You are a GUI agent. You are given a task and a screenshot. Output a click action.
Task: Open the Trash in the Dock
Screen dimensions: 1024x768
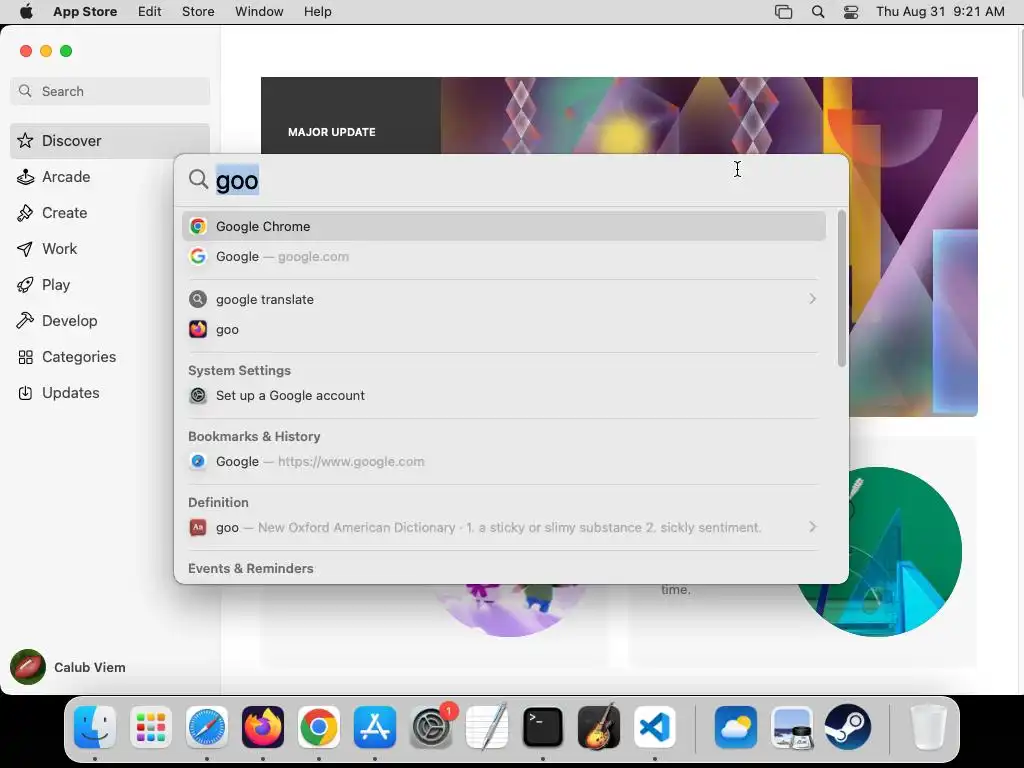pyautogui.click(x=928, y=727)
